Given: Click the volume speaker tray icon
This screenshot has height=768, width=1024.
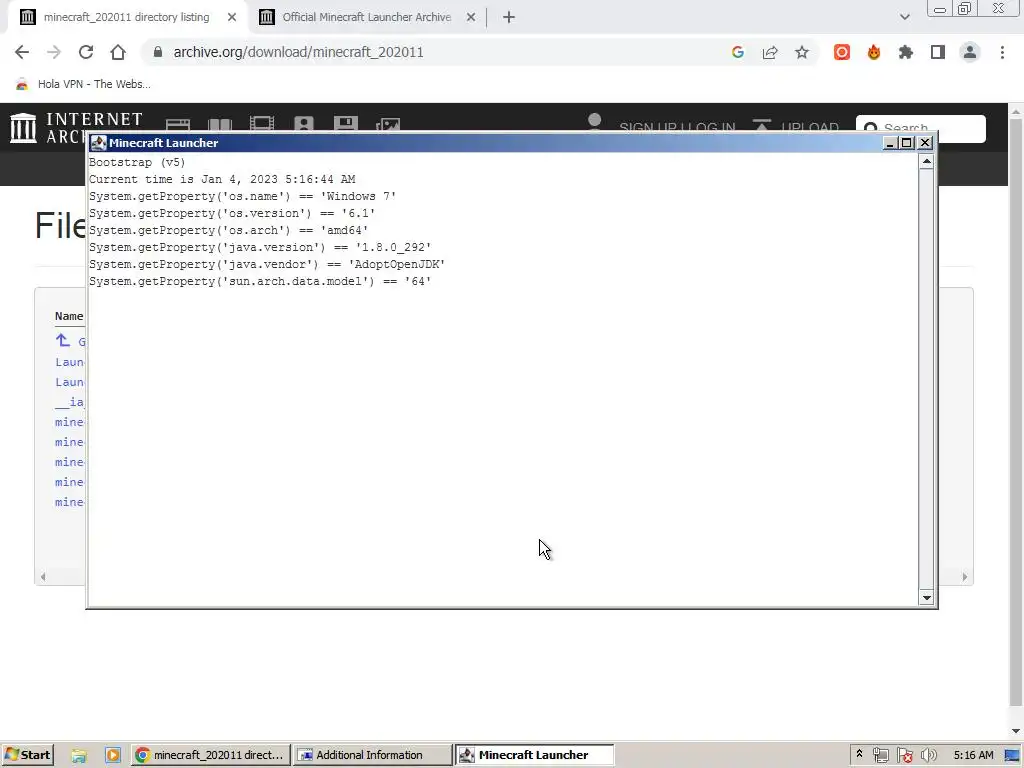Looking at the screenshot, I should pyautogui.click(x=928, y=756).
